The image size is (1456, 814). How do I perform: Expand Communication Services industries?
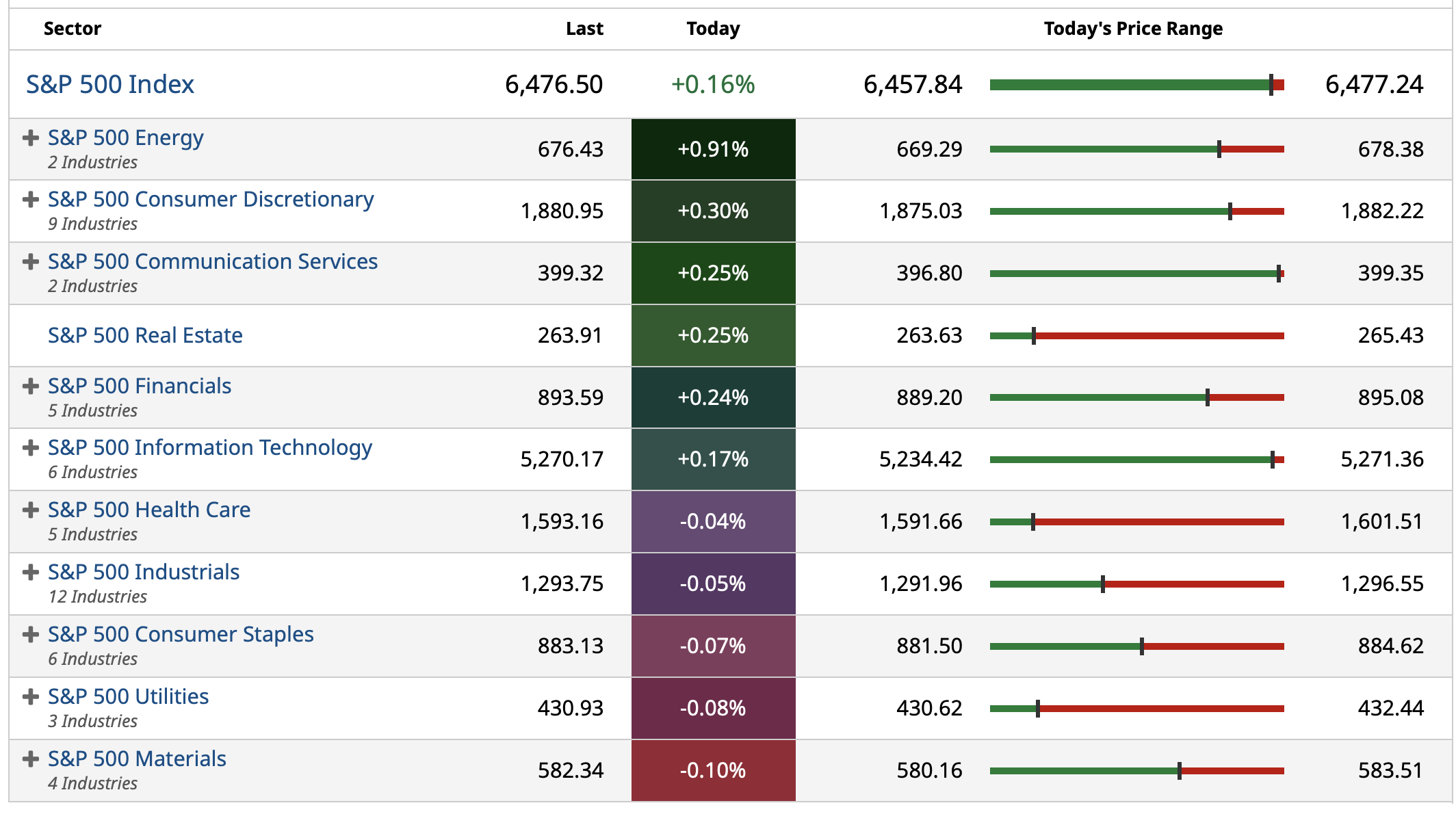point(30,262)
